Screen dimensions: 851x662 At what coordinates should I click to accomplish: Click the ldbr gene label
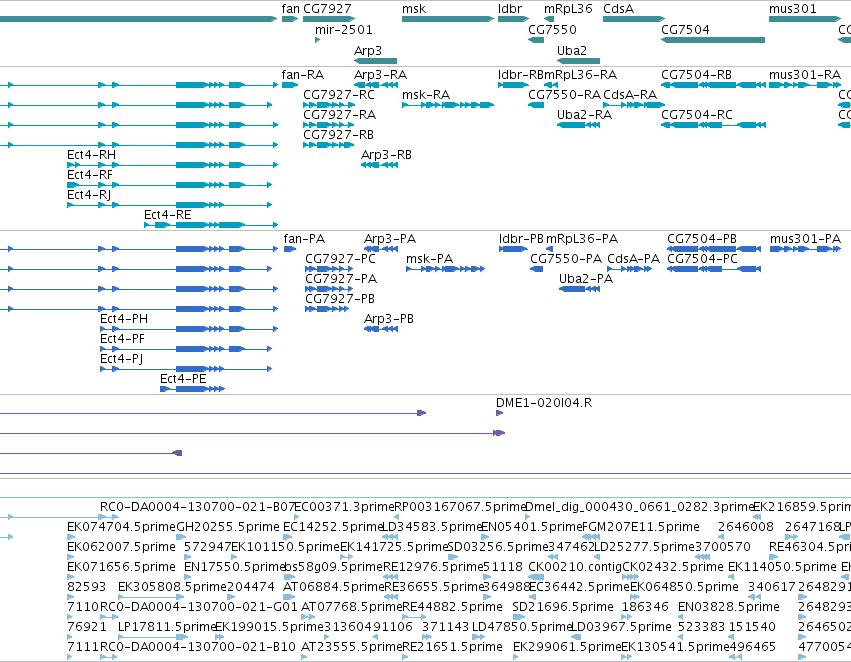click(x=510, y=9)
